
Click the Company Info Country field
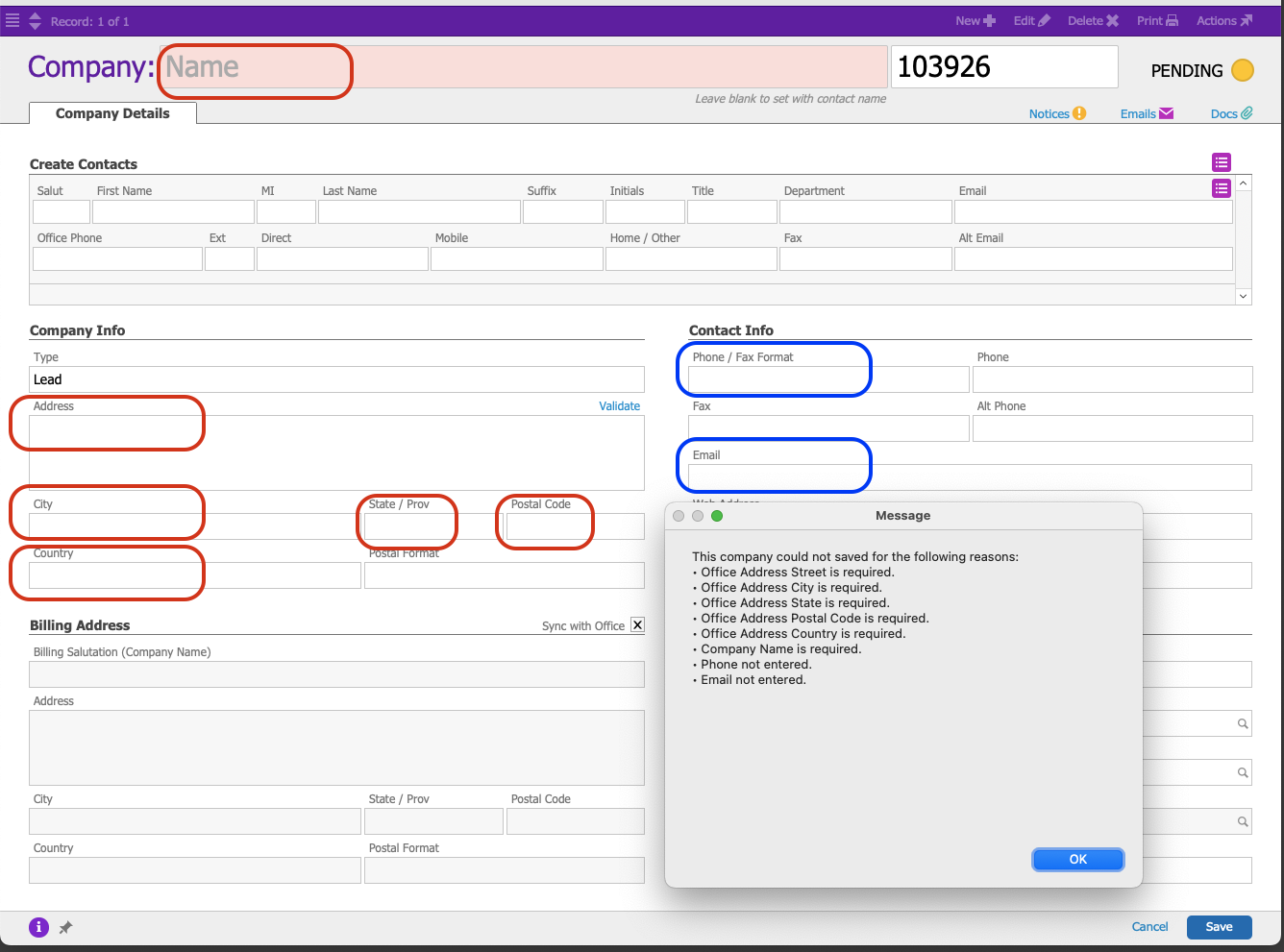point(195,575)
